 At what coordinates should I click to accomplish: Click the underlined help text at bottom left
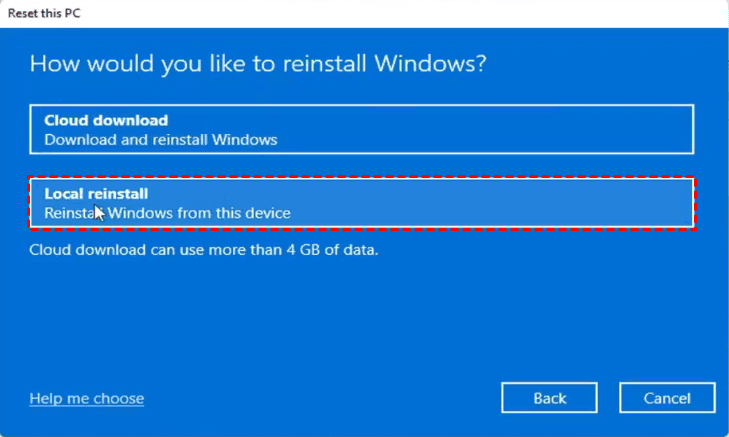click(x=87, y=398)
